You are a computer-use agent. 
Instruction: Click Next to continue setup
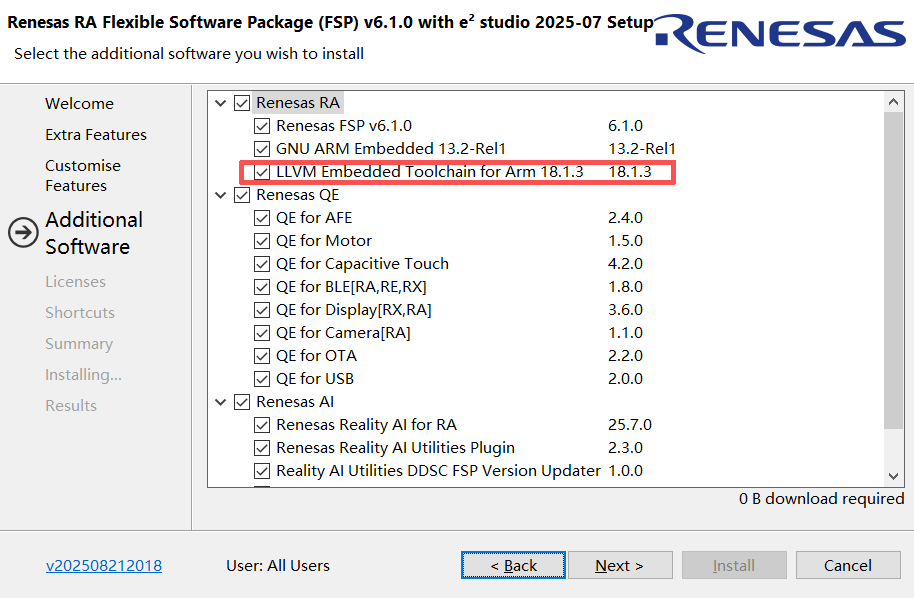click(620, 565)
